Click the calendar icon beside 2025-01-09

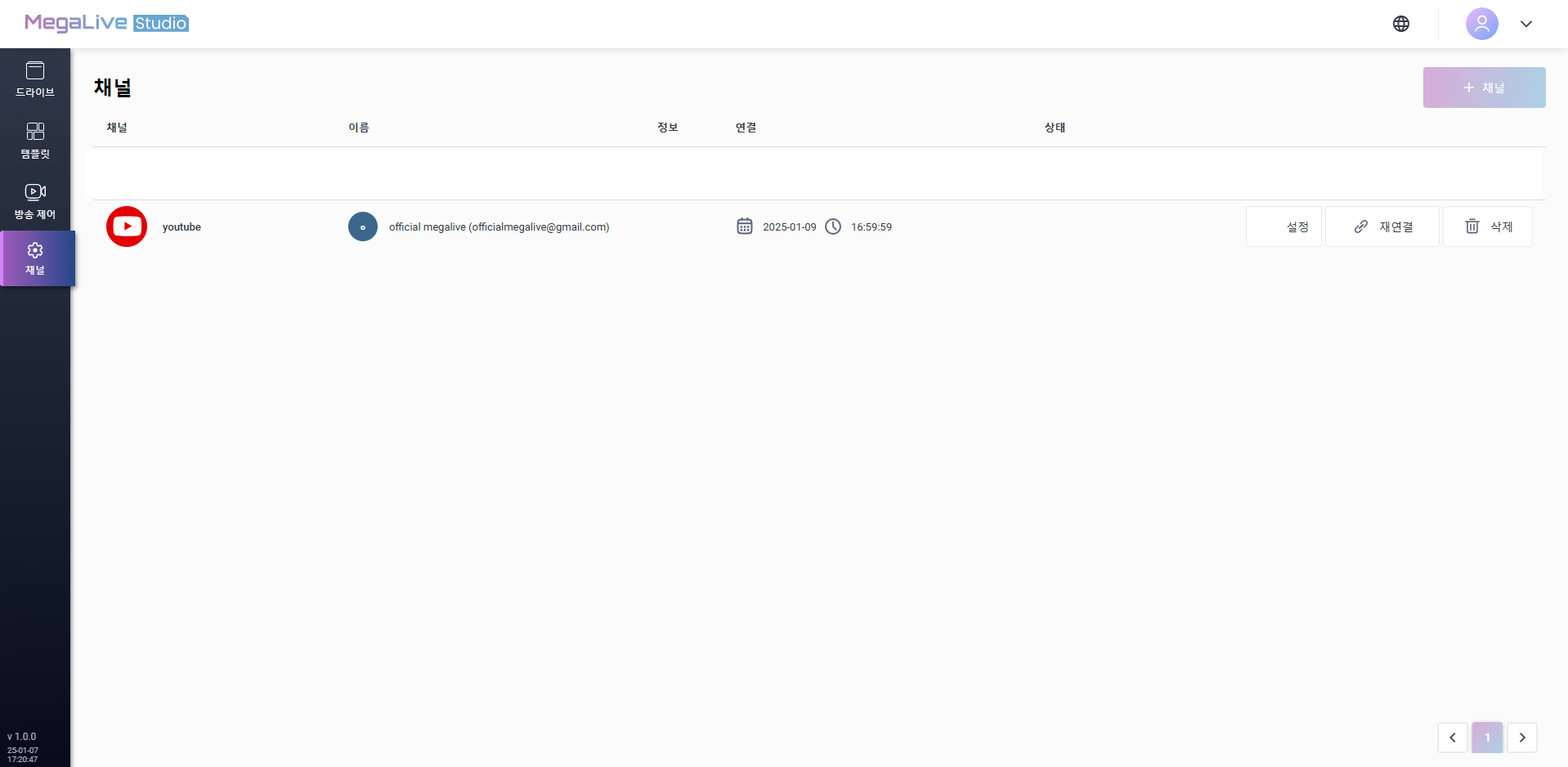(x=745, y=227)
